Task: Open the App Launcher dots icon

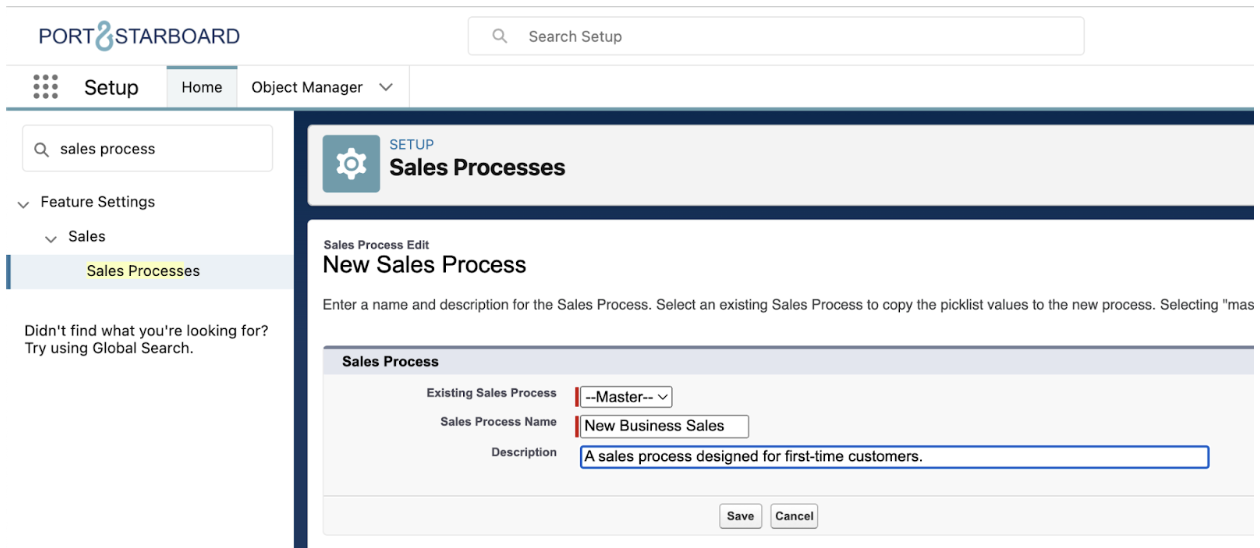Action: [x=46, y=87]
